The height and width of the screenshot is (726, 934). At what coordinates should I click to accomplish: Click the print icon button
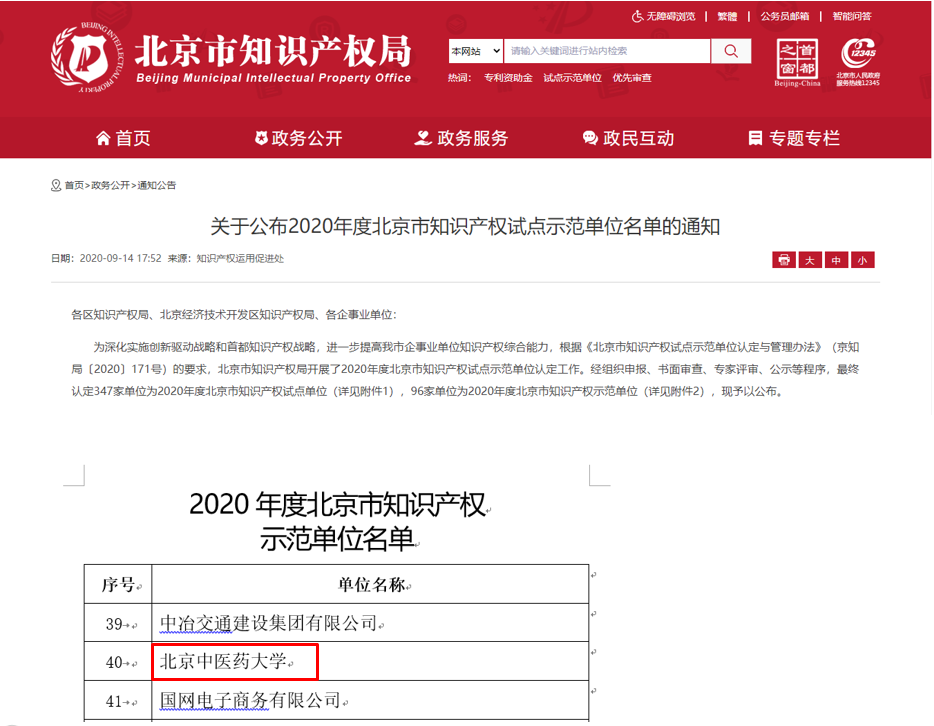pos(784,260)
